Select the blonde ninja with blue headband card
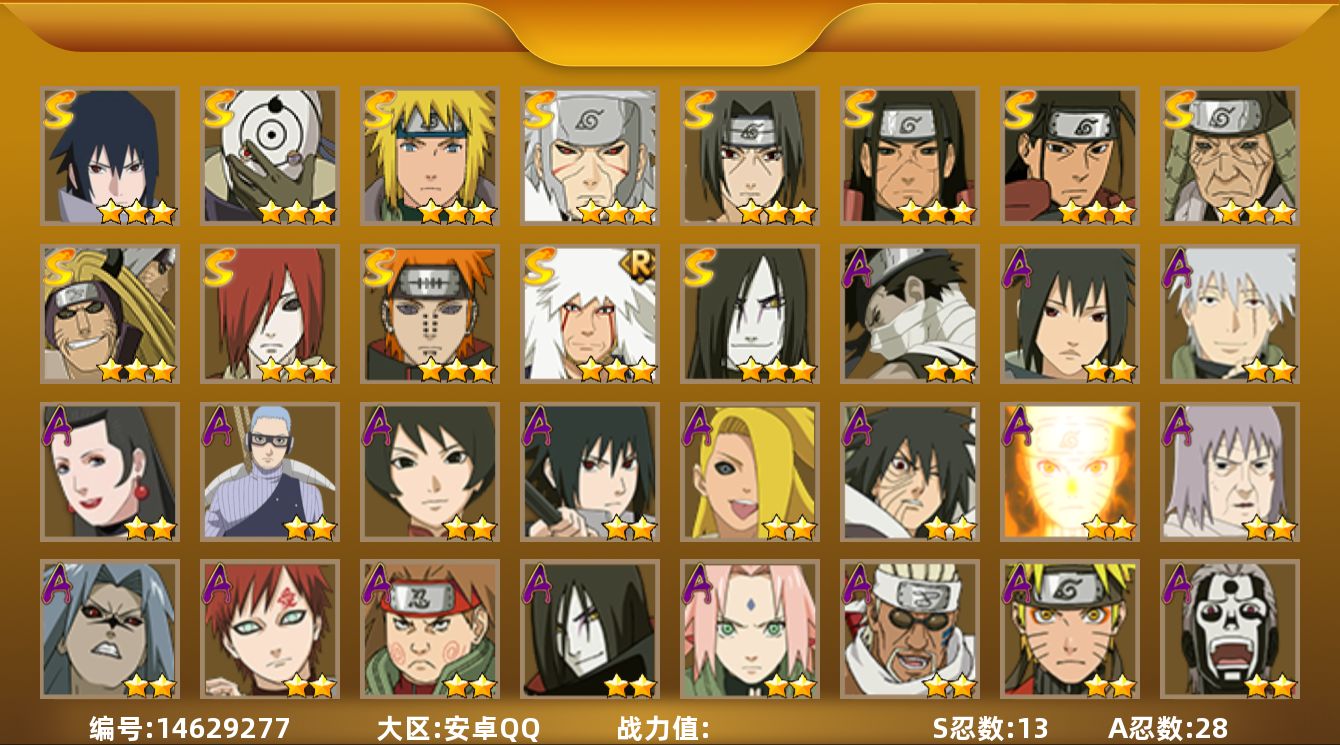Image resolution: width=1340 pixels, height=745 pixels. pyautogui.click(x=430, y=156)
